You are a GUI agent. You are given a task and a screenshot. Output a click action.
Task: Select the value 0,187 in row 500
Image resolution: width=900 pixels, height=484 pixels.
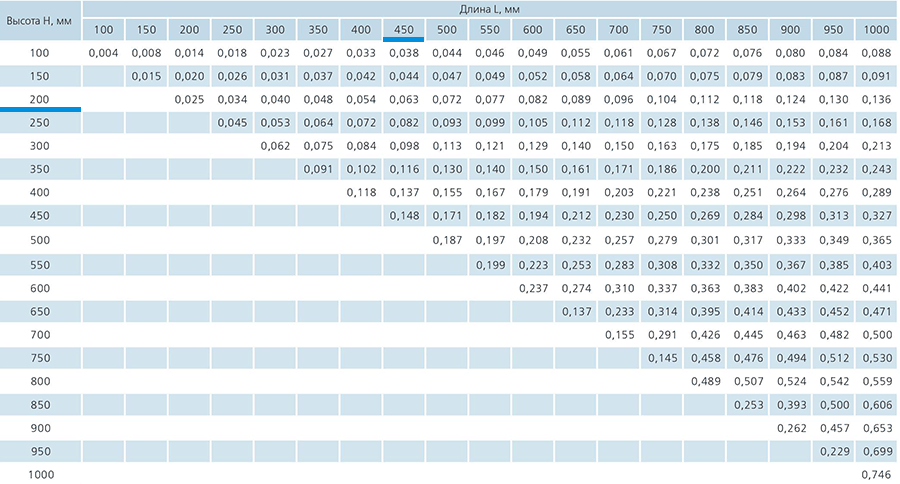[x=447, y=240]
